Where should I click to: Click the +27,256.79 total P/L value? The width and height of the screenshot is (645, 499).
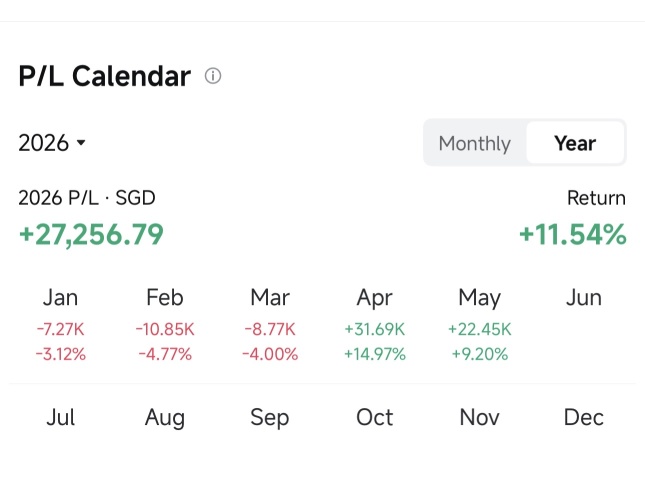pos(91,234)
